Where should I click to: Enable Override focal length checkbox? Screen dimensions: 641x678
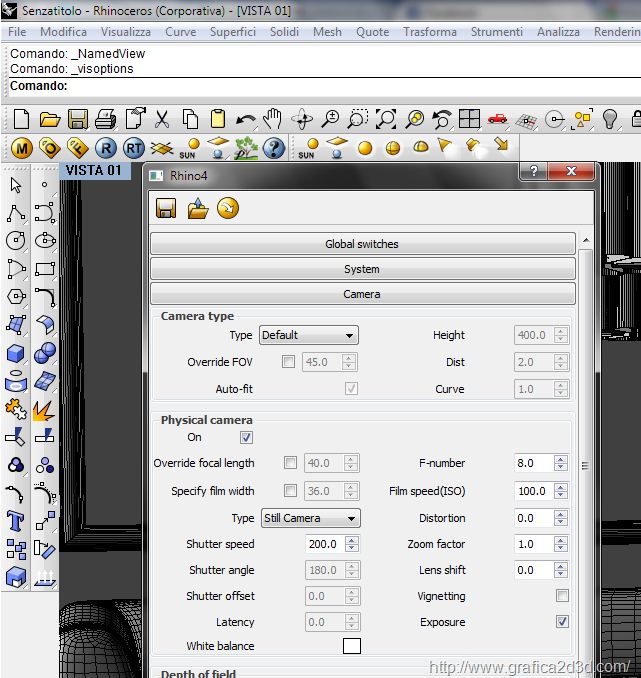click(x=290, y=463)
